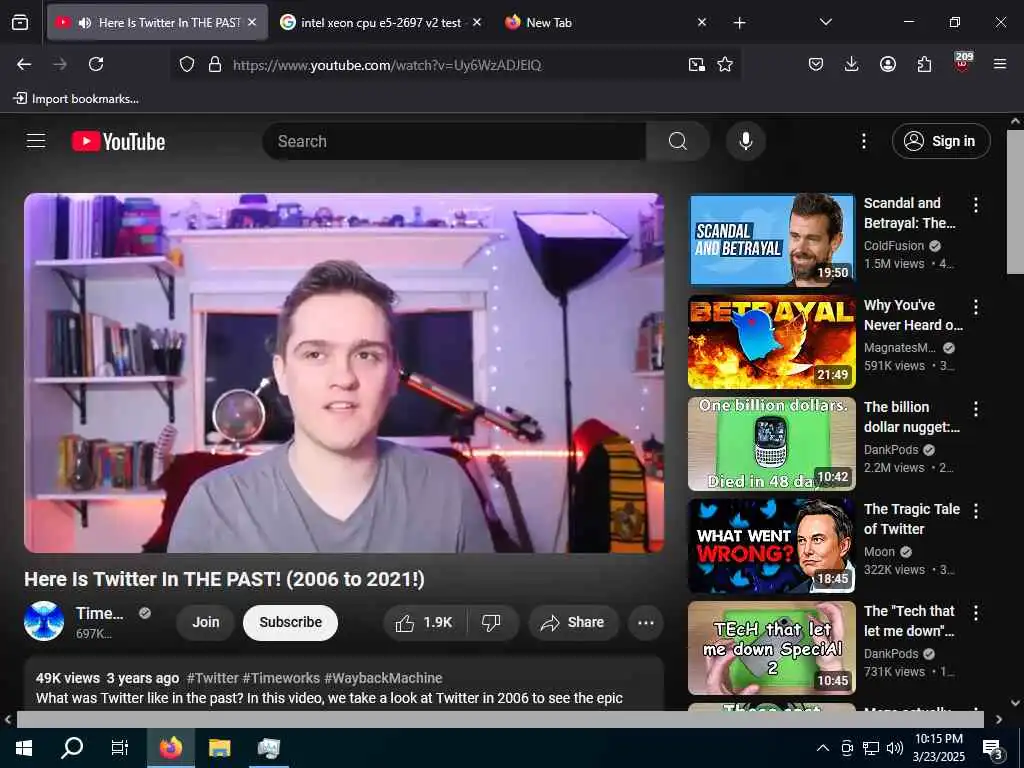Click the YouTube Search input field

[454, 141]
